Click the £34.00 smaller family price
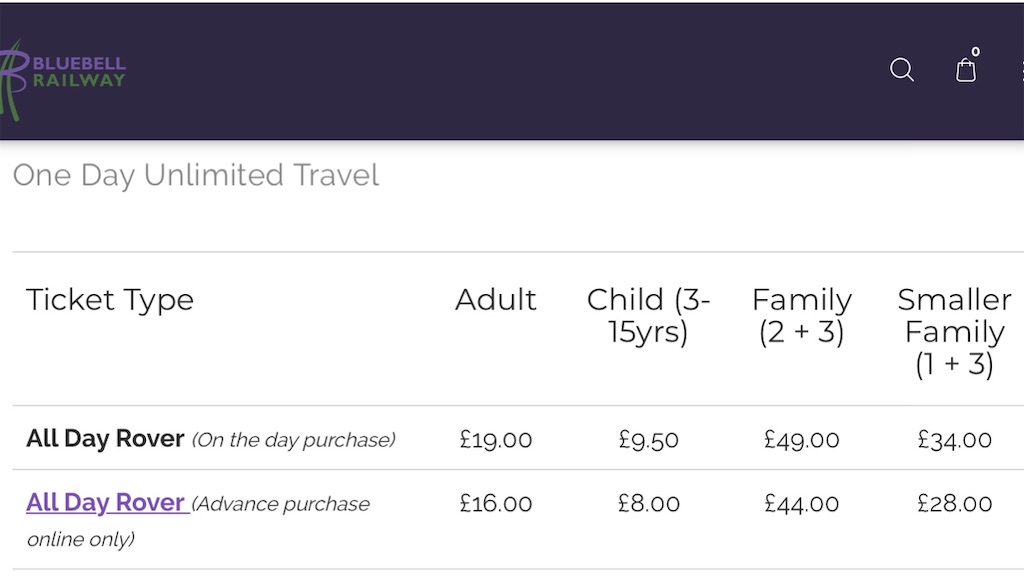Screen dimensions: 1024x577 [x=955, y=439]
